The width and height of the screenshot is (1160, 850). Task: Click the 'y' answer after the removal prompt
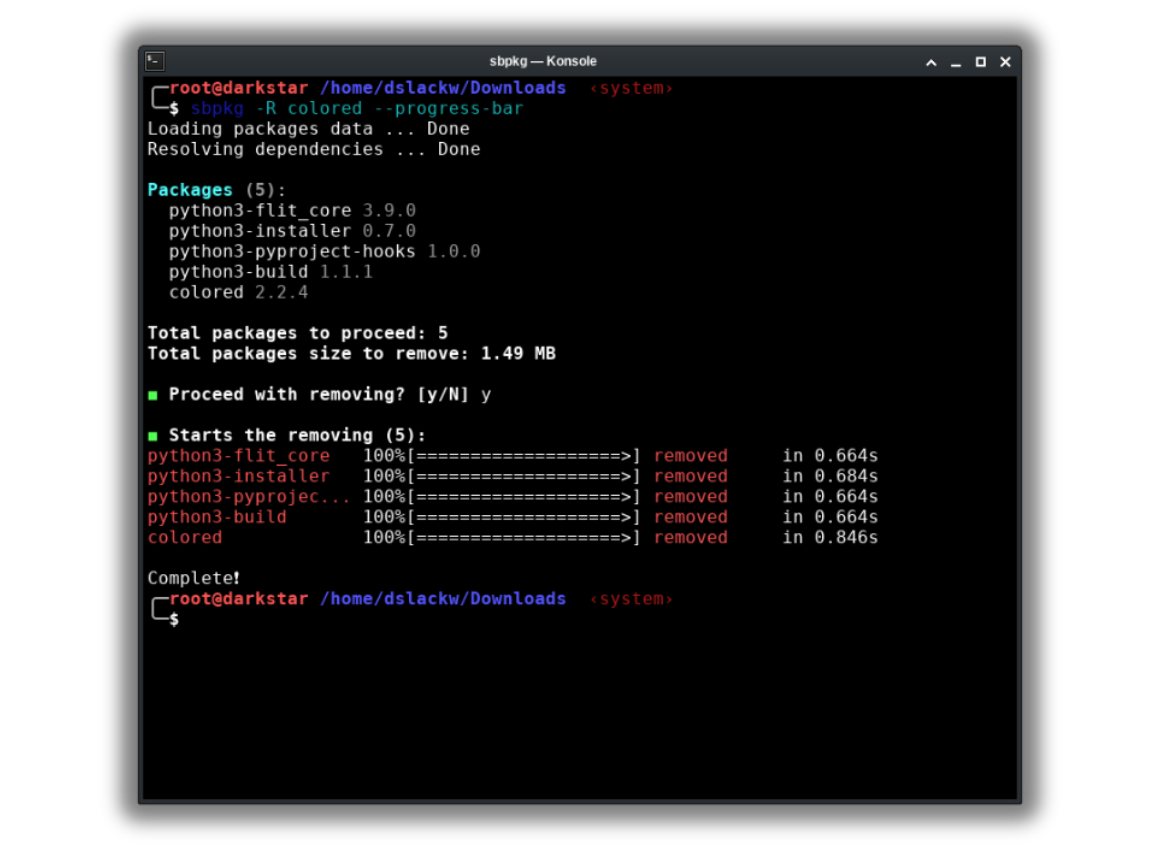487,394
